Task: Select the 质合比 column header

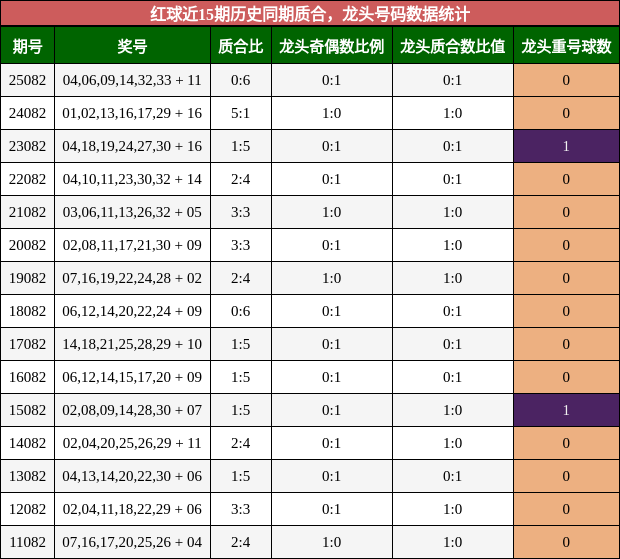Action: pos(241,45)
